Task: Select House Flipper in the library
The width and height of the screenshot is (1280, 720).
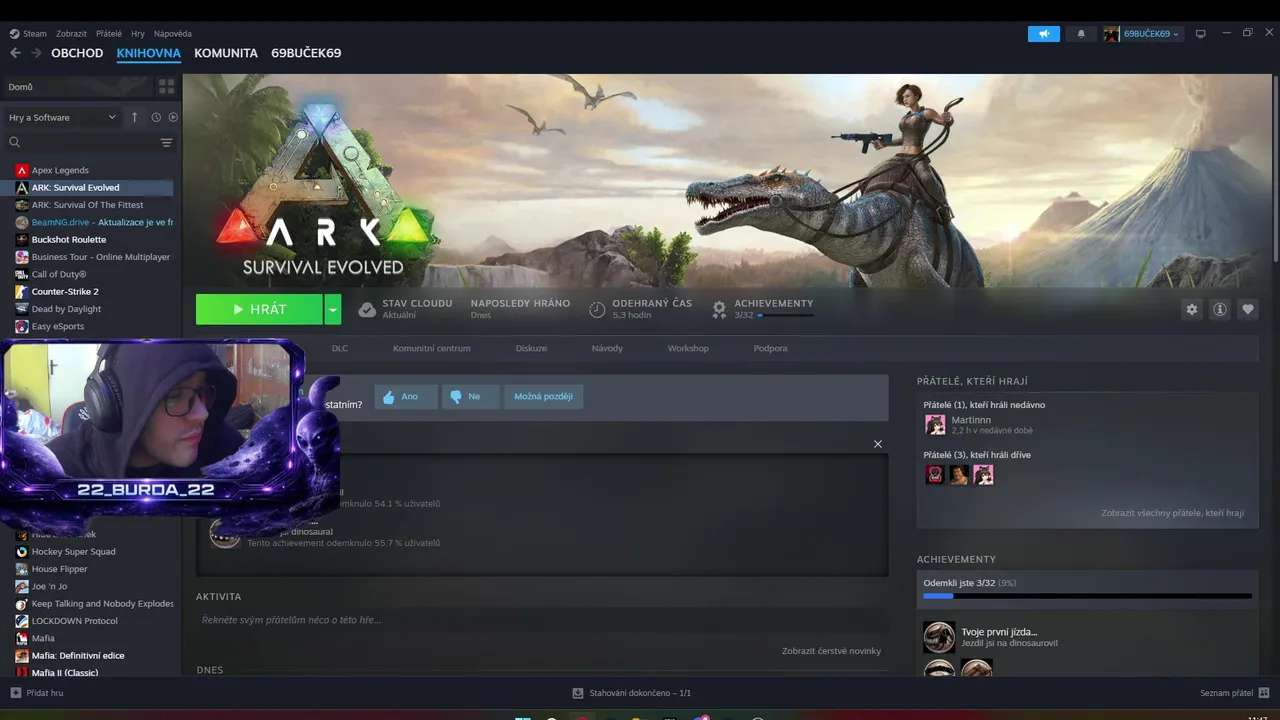Action: 59,569
